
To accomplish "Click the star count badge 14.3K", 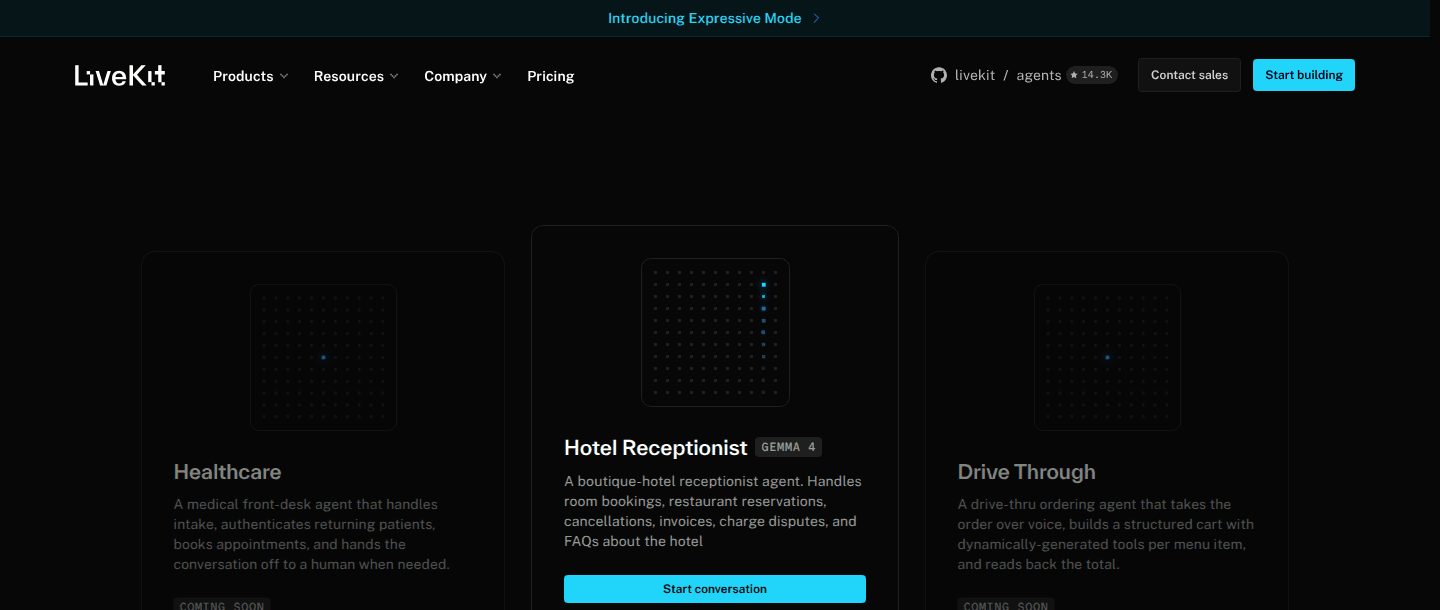I will (x=1092, y=75).
